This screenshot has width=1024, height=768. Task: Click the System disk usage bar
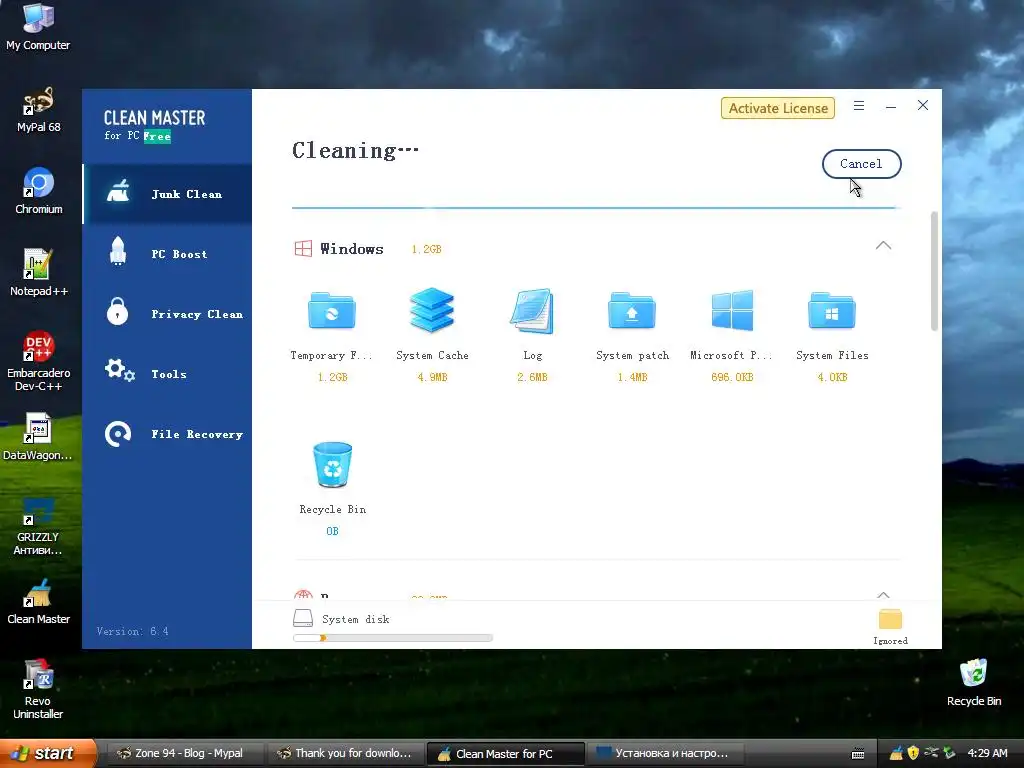pyautogui.click(x=392, y=638)
